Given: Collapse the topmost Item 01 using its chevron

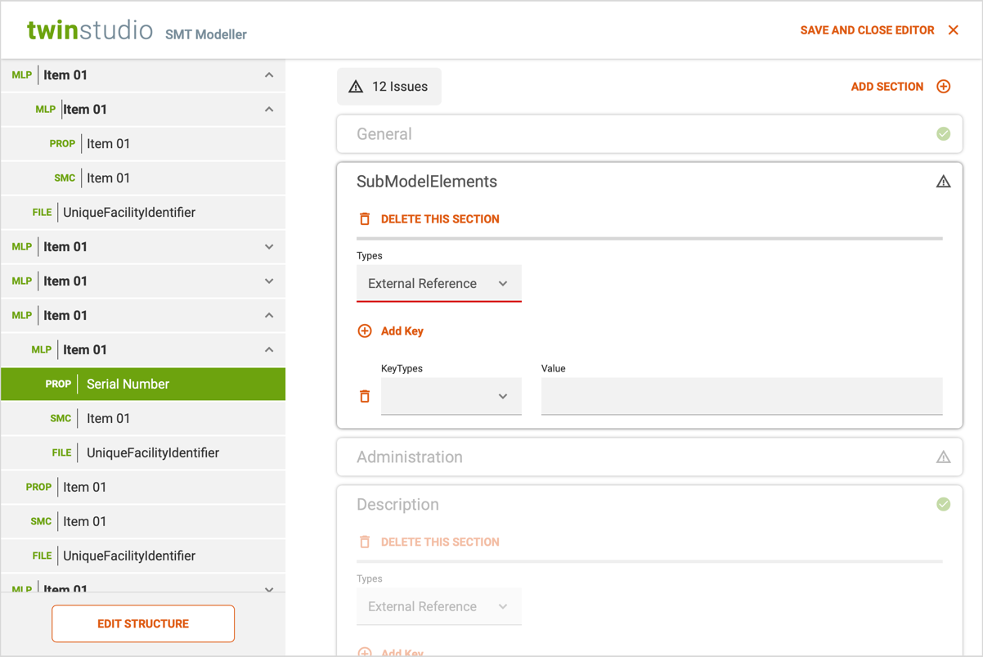Looking at the screenshot, I should pos(268,74).
